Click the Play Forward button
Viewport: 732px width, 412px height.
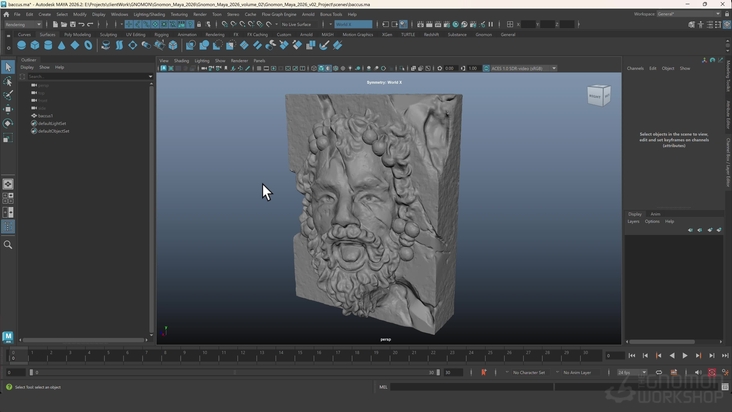point(685,356)
